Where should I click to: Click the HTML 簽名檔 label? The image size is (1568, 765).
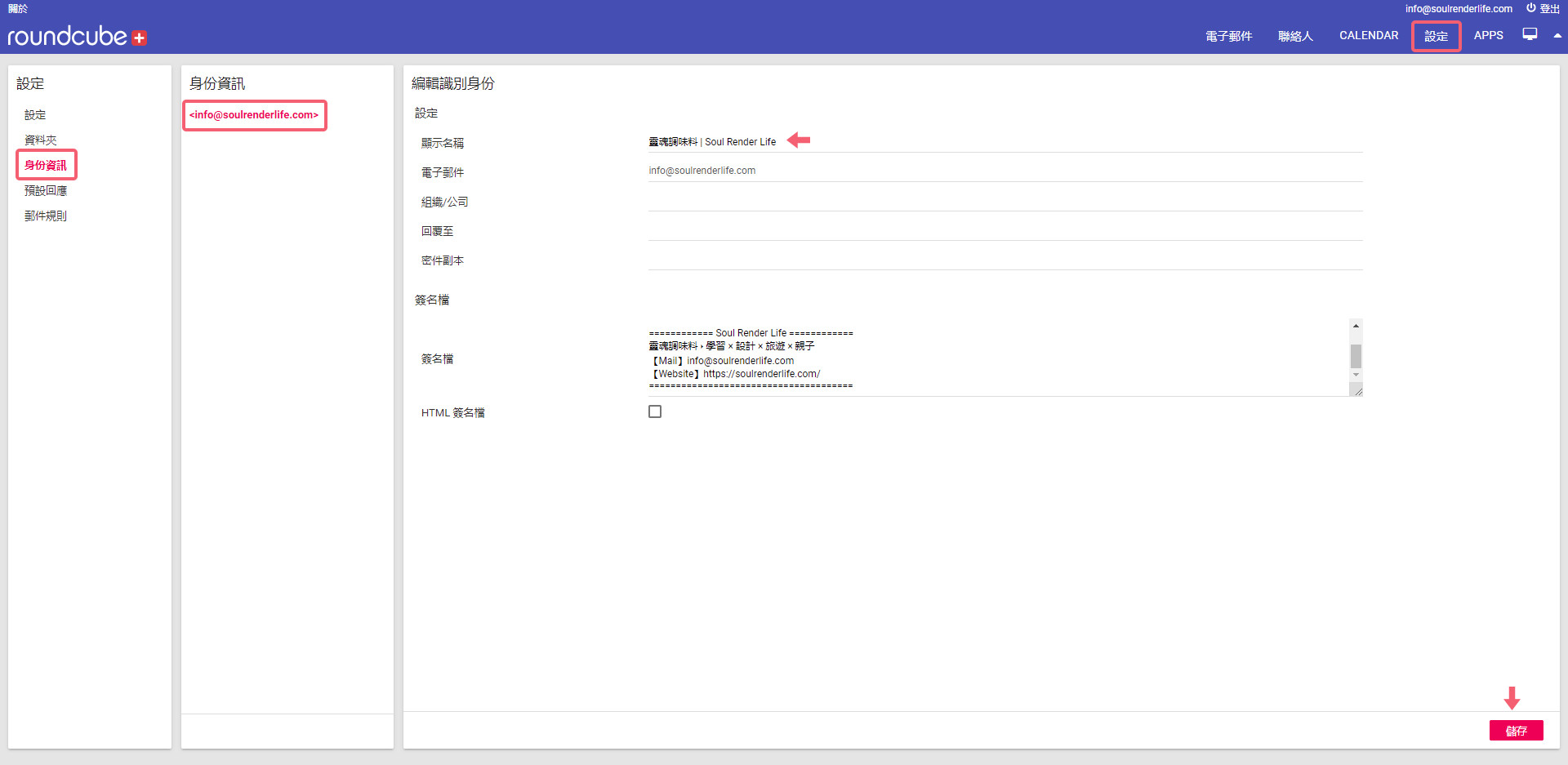point(453,412)
